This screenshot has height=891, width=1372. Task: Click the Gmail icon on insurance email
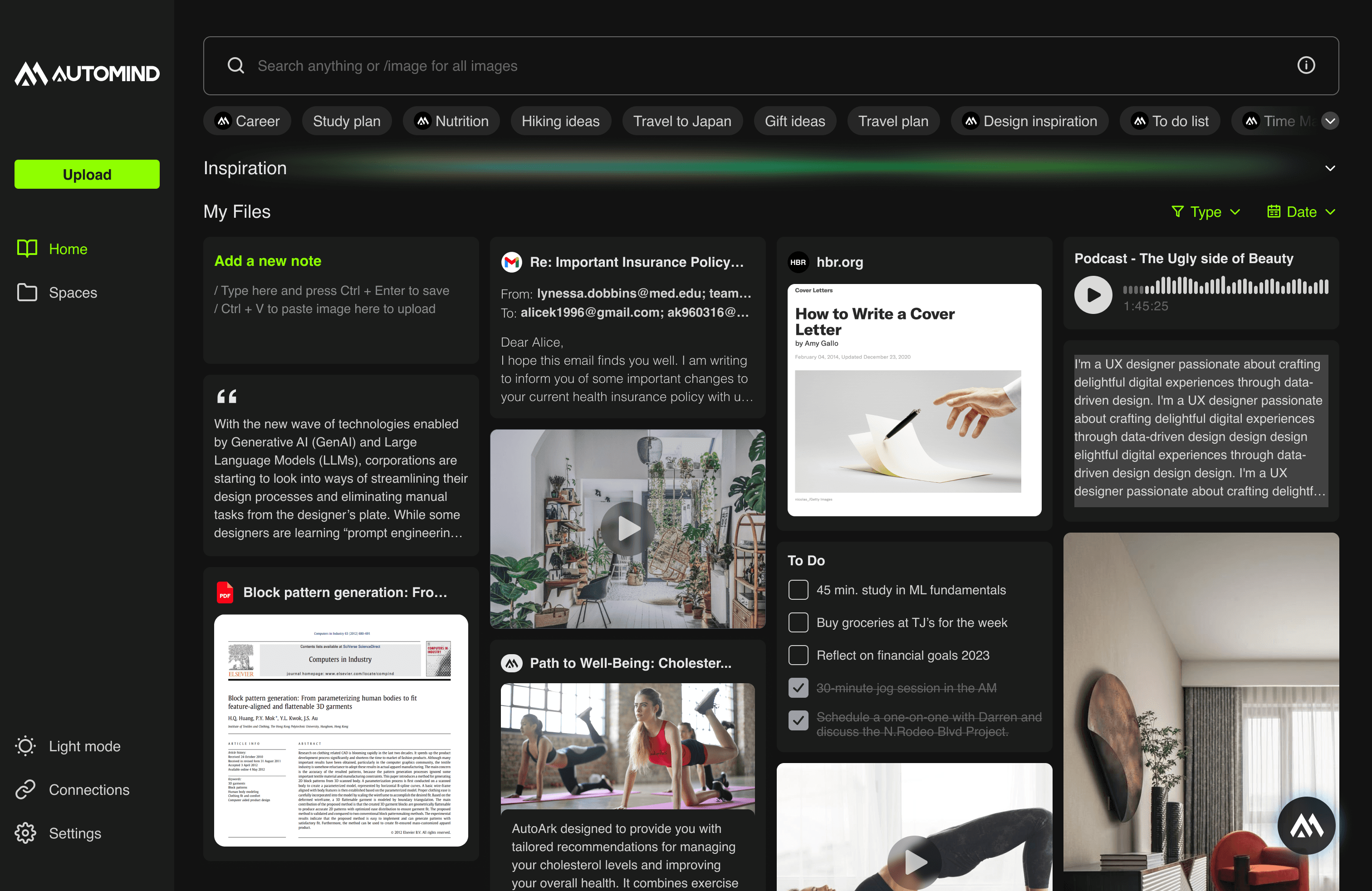(511, 262)
